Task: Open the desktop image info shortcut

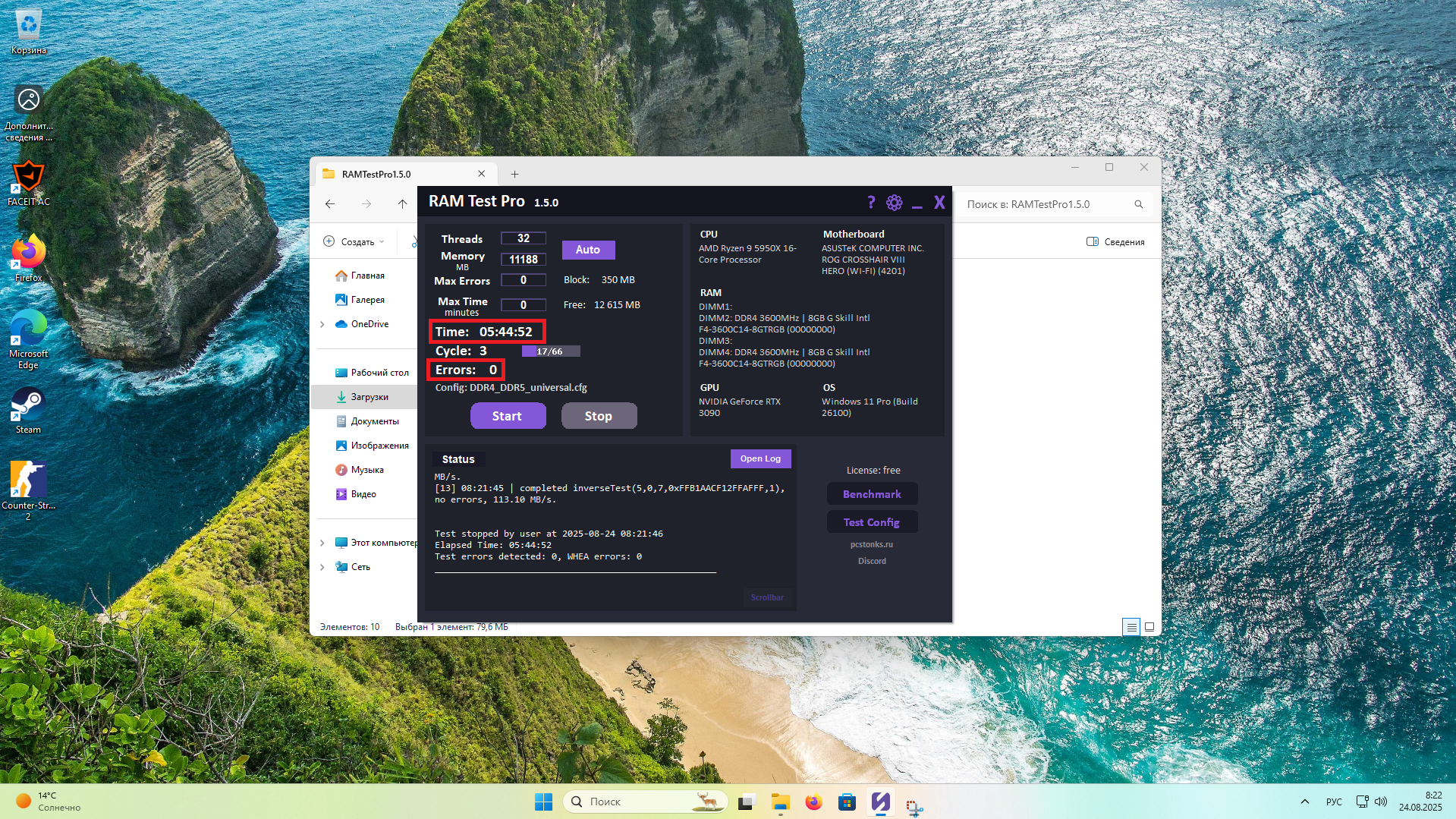Action: pos(29,113)
